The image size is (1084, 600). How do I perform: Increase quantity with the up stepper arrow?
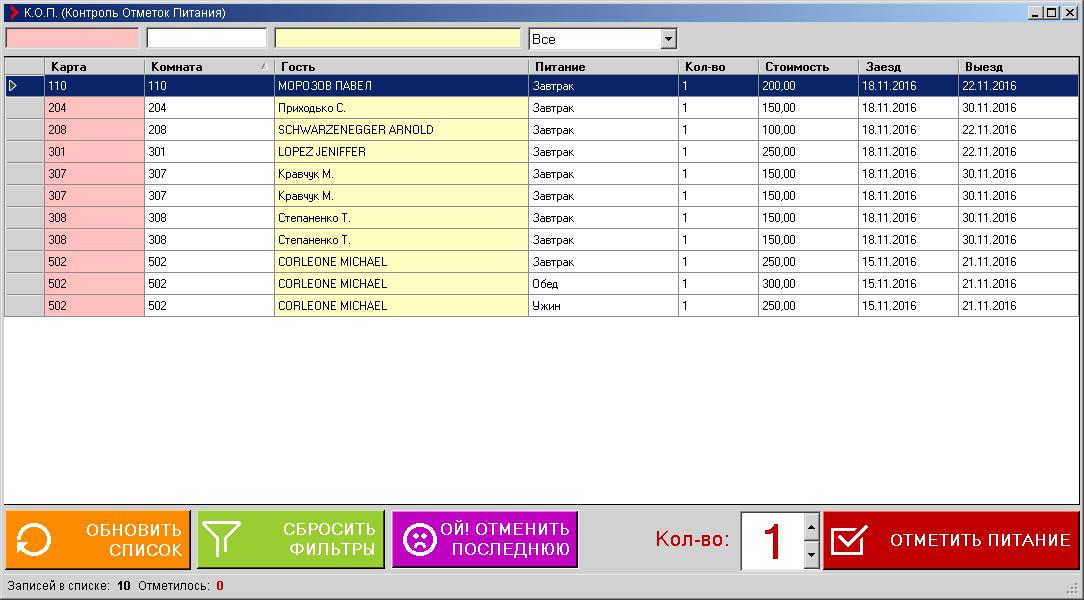coord(812,527)
